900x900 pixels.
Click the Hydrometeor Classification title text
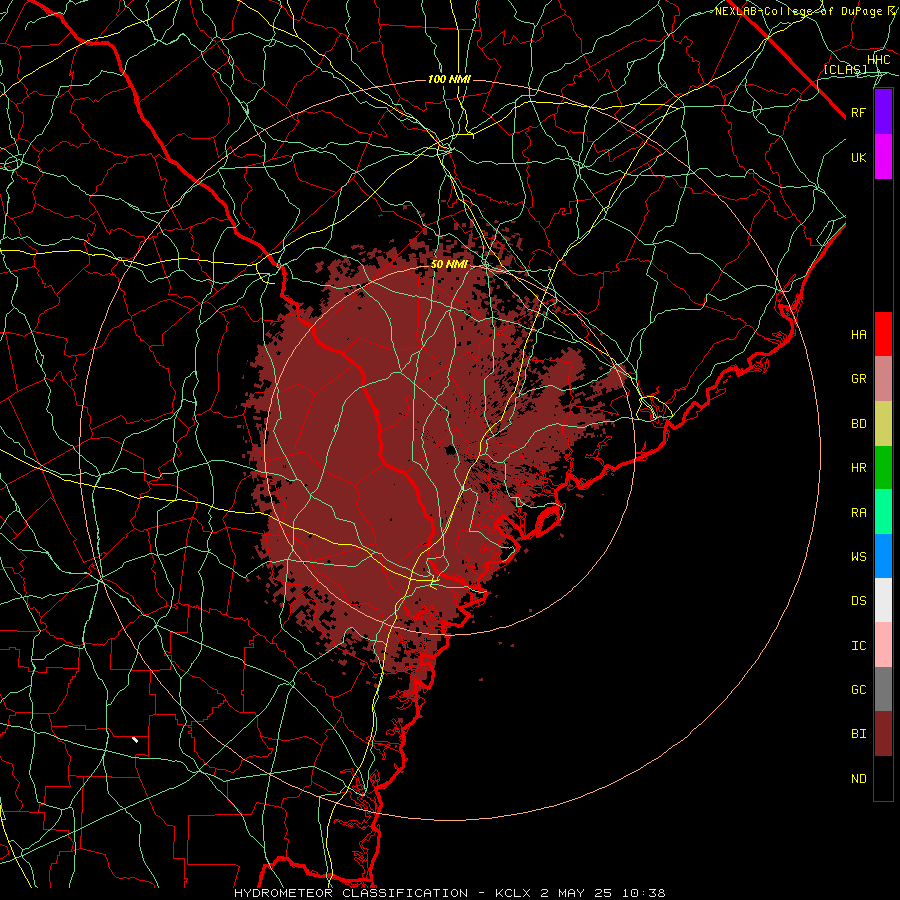[351, 893]
